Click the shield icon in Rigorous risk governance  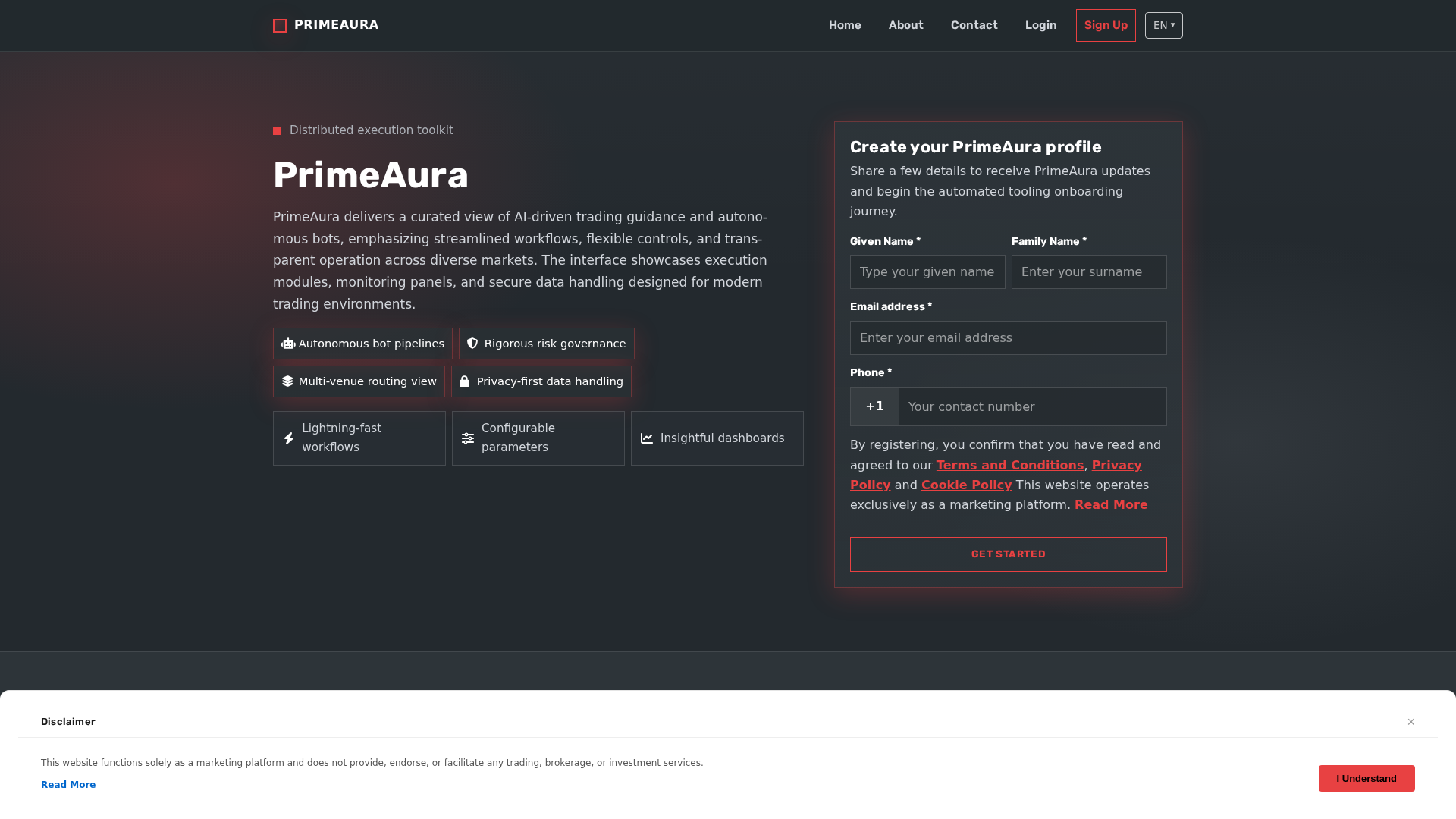click(x=472, y=344)
